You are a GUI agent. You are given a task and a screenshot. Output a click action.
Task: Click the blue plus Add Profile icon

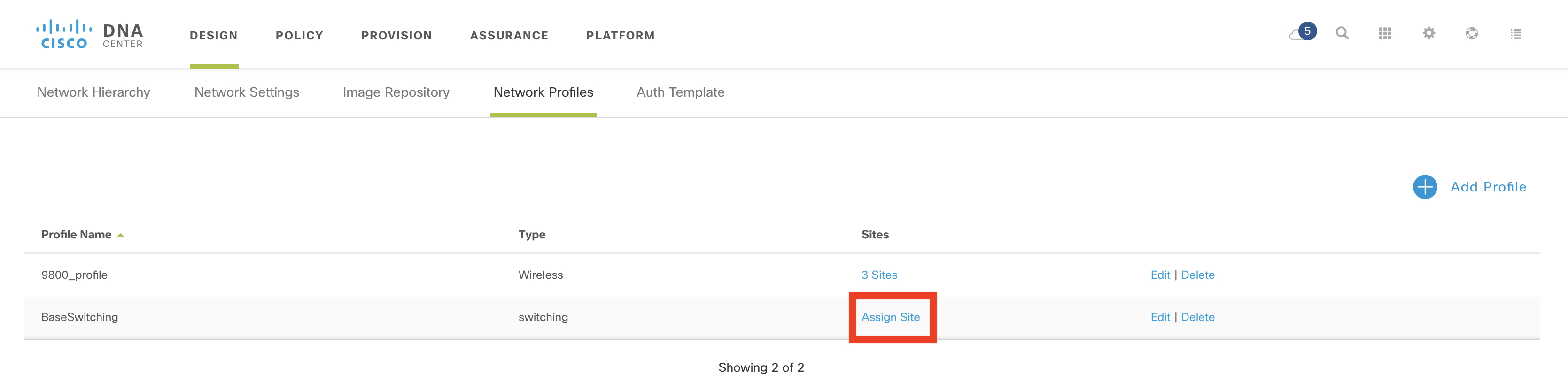tap(1424, 187)
